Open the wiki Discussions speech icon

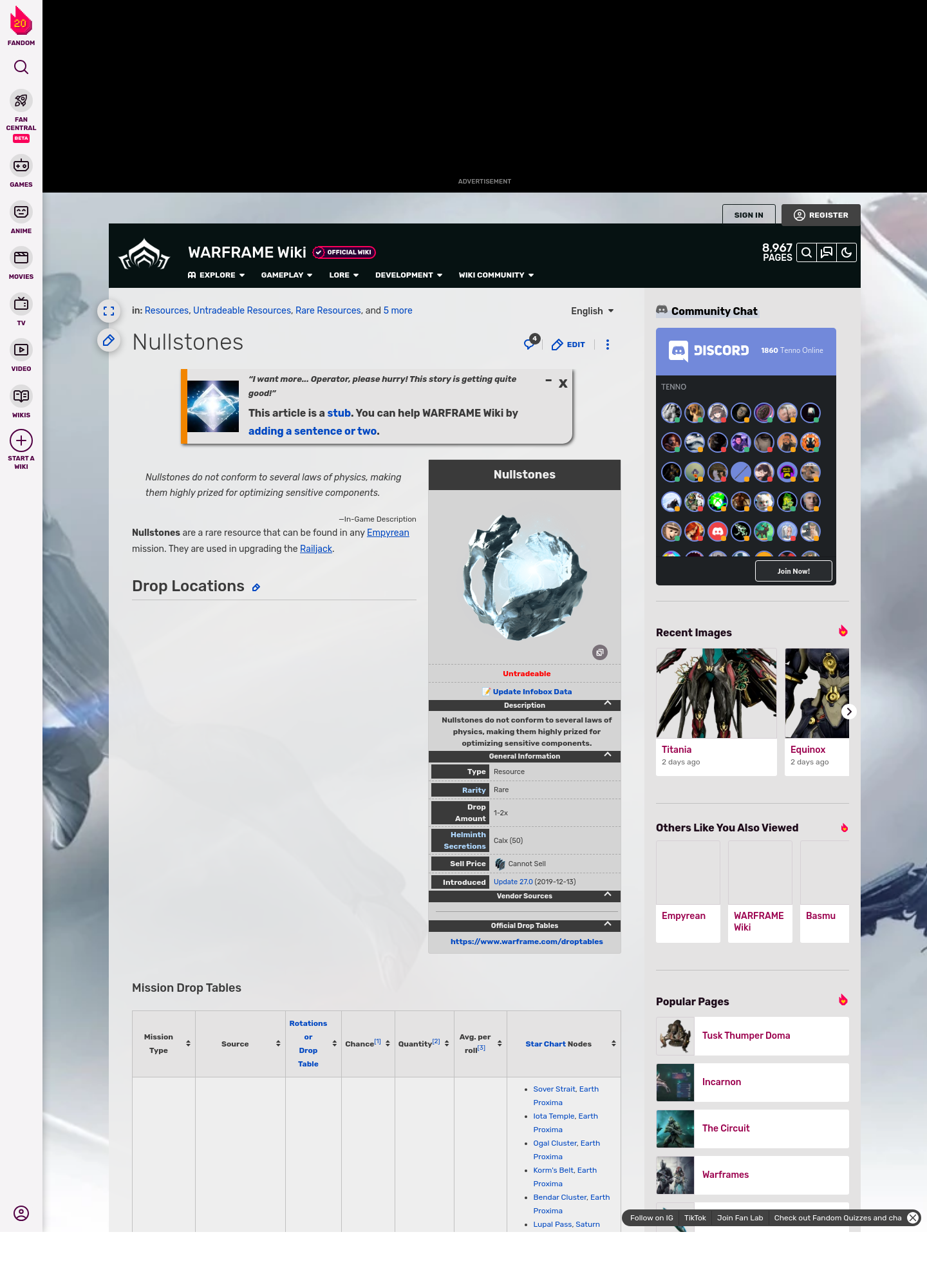pos(827,252)
